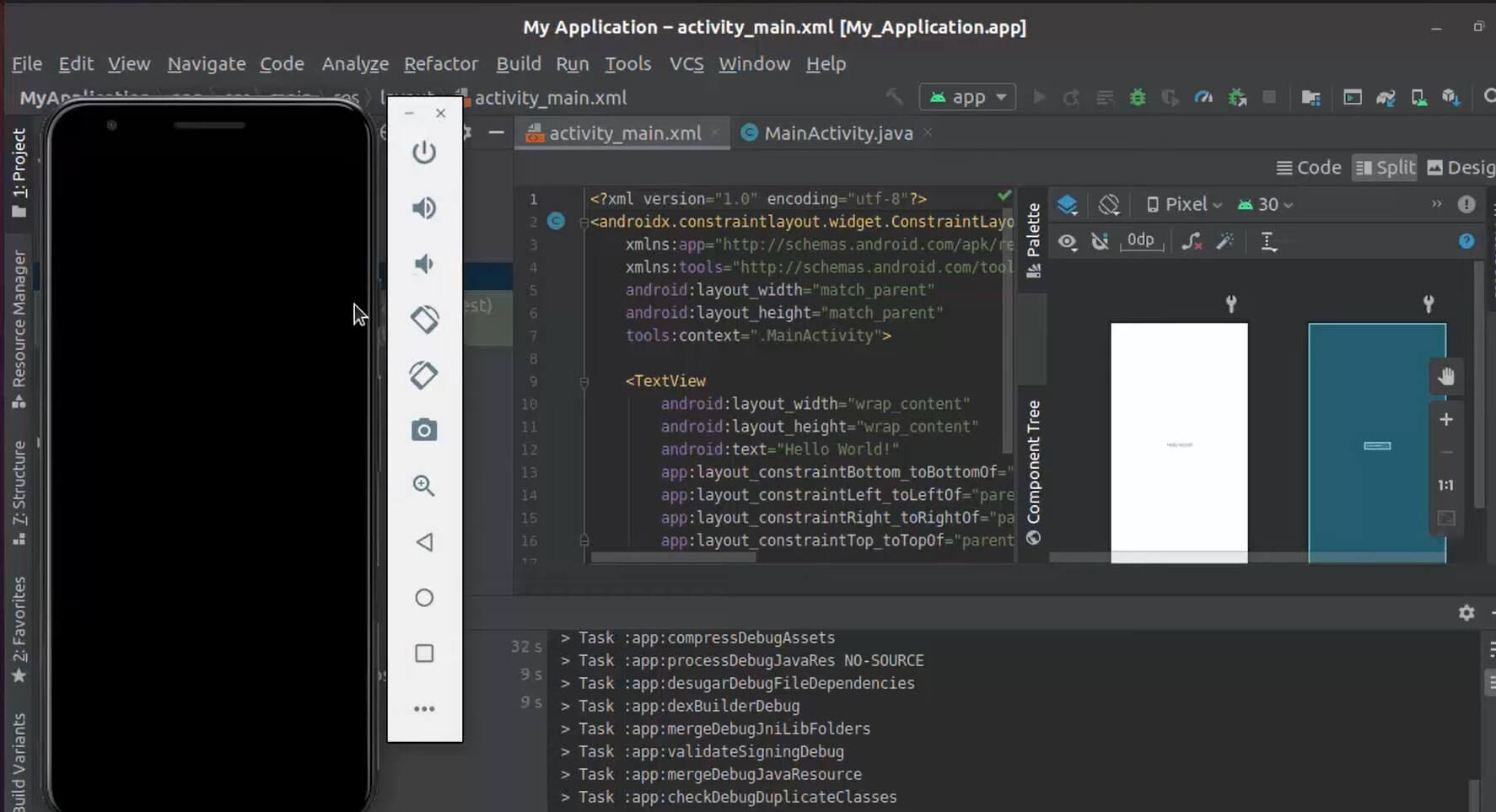Viewport: 1496px width, 812px height.
Task: Click the emulator zoom magnifier icon
Action: pyautogui.click(x=424, y=487)
